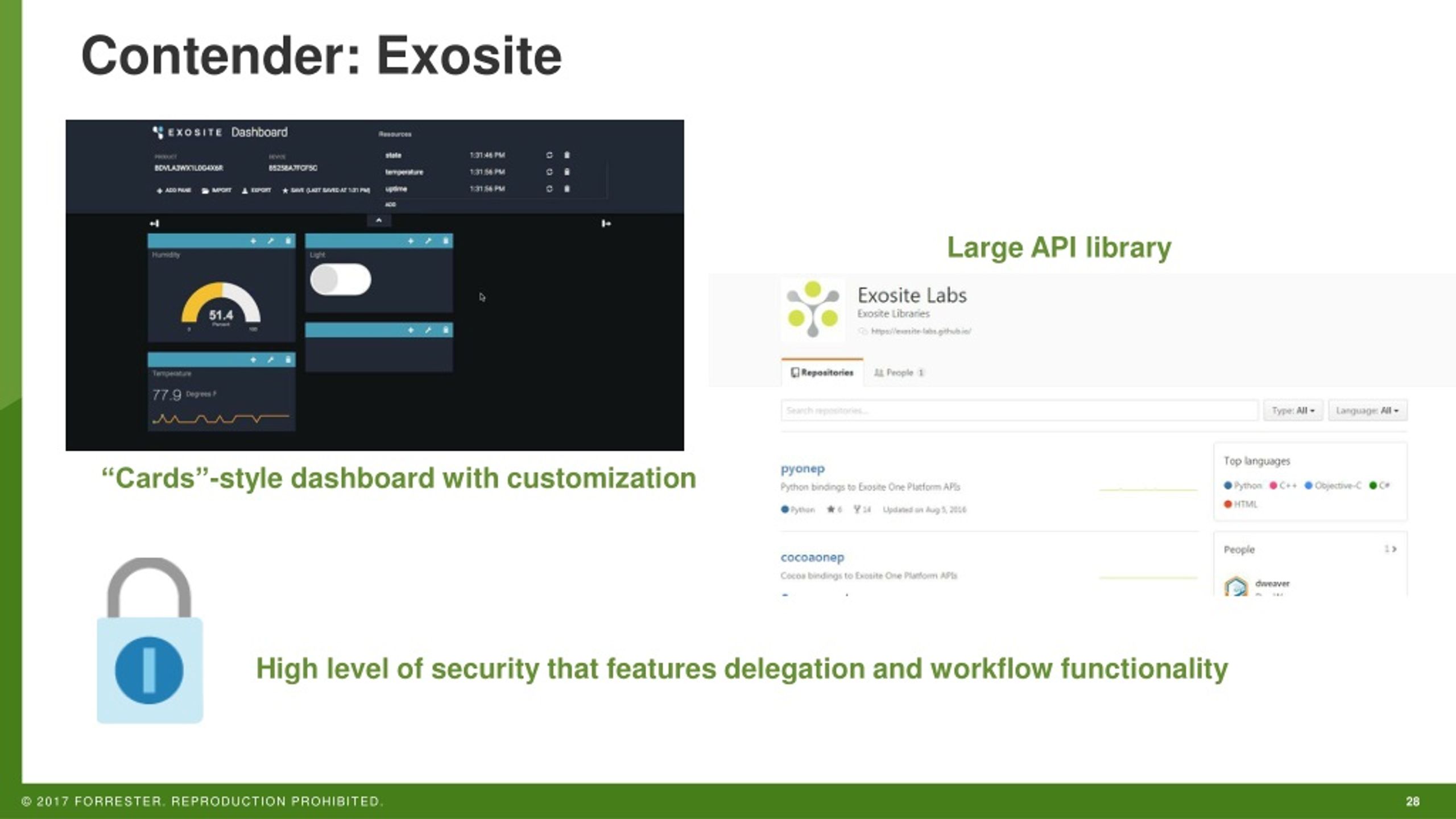Delete the Temperature pane via trash icon
The width and height of the screenshot is (1456, 819).
point(288,359)
